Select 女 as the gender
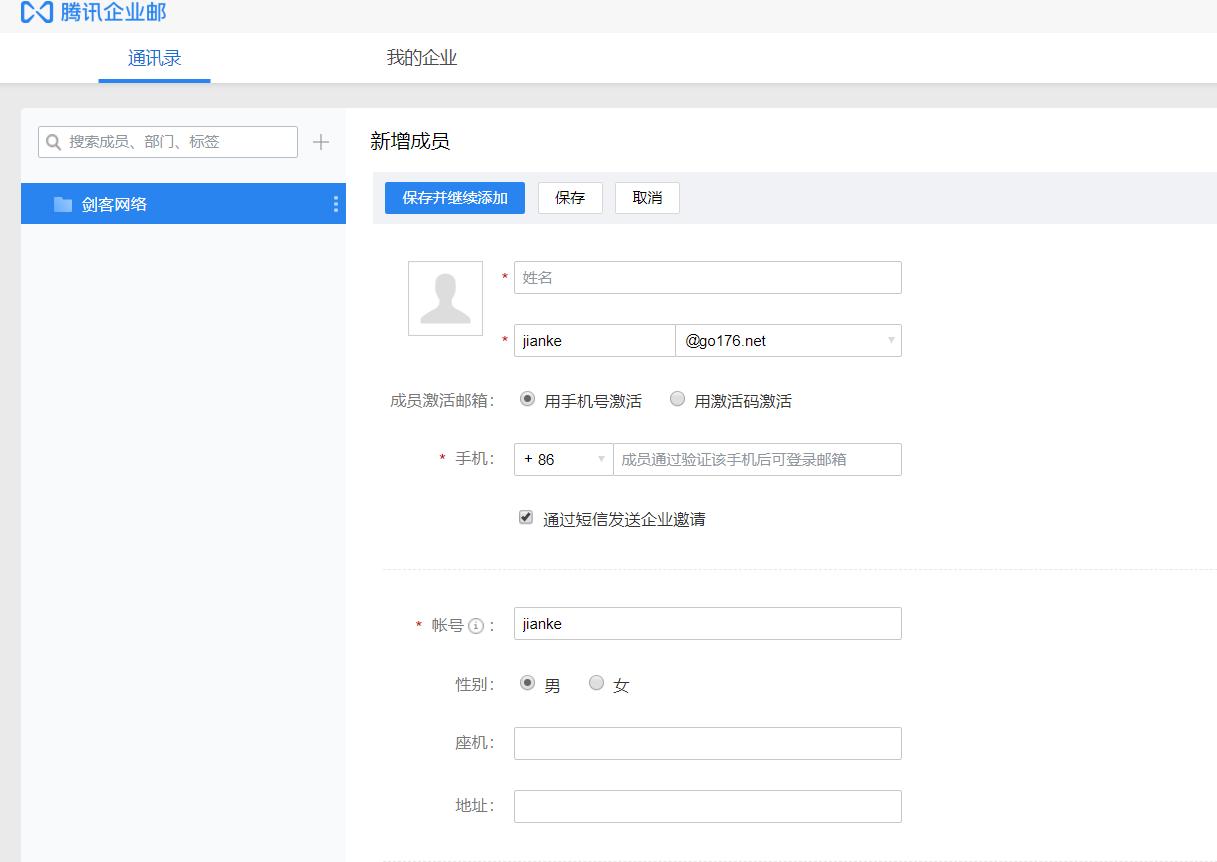The width and height of the screenshot is (1217, 862). 596,683
